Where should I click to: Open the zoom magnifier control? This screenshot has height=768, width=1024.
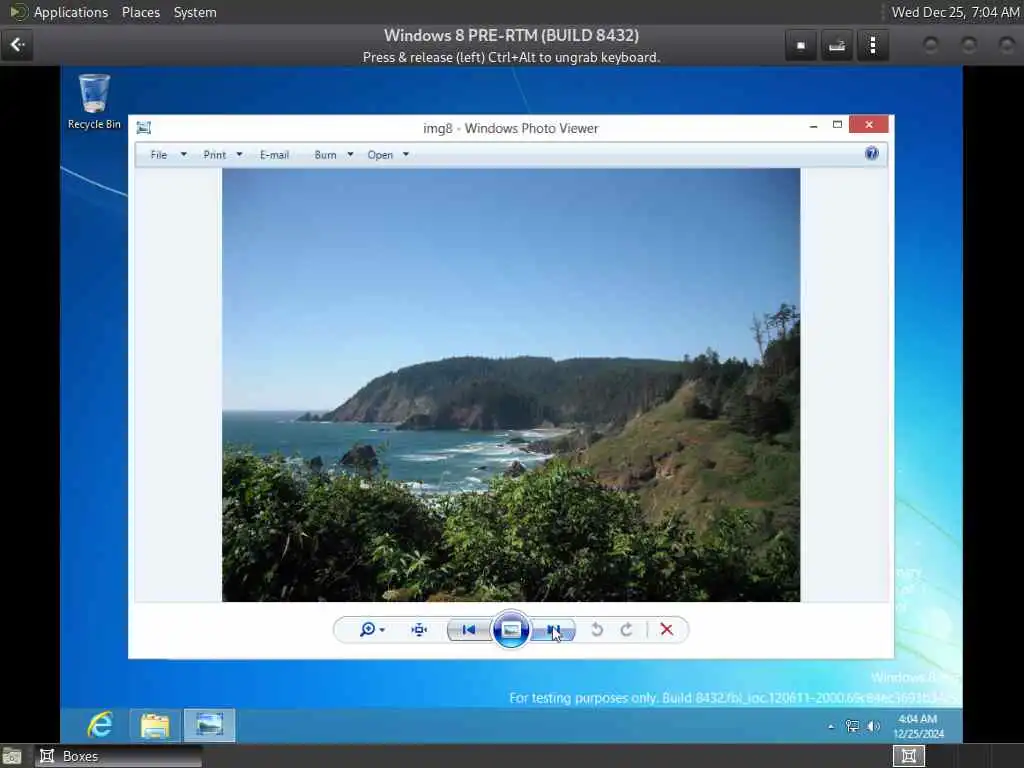pyautogui.click(x=368, y=630)
